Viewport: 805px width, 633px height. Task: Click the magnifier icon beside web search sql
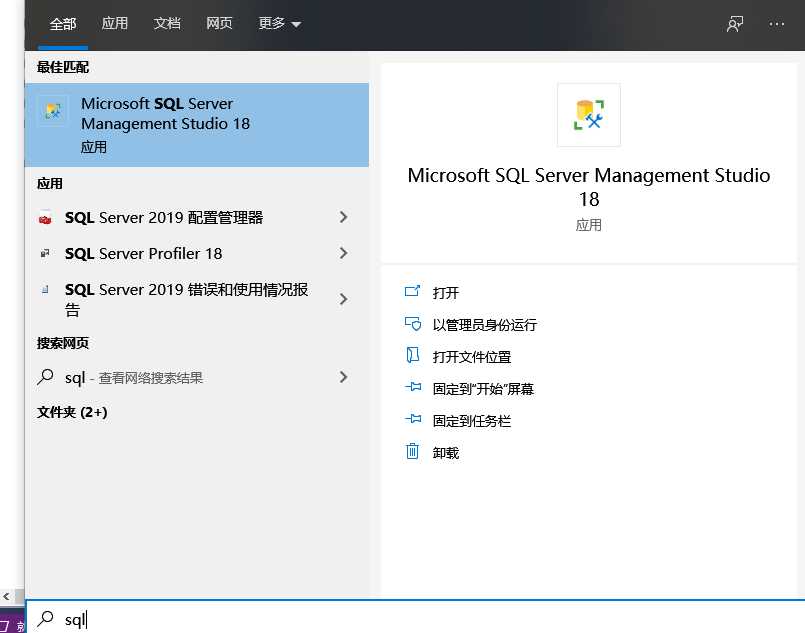45,377
